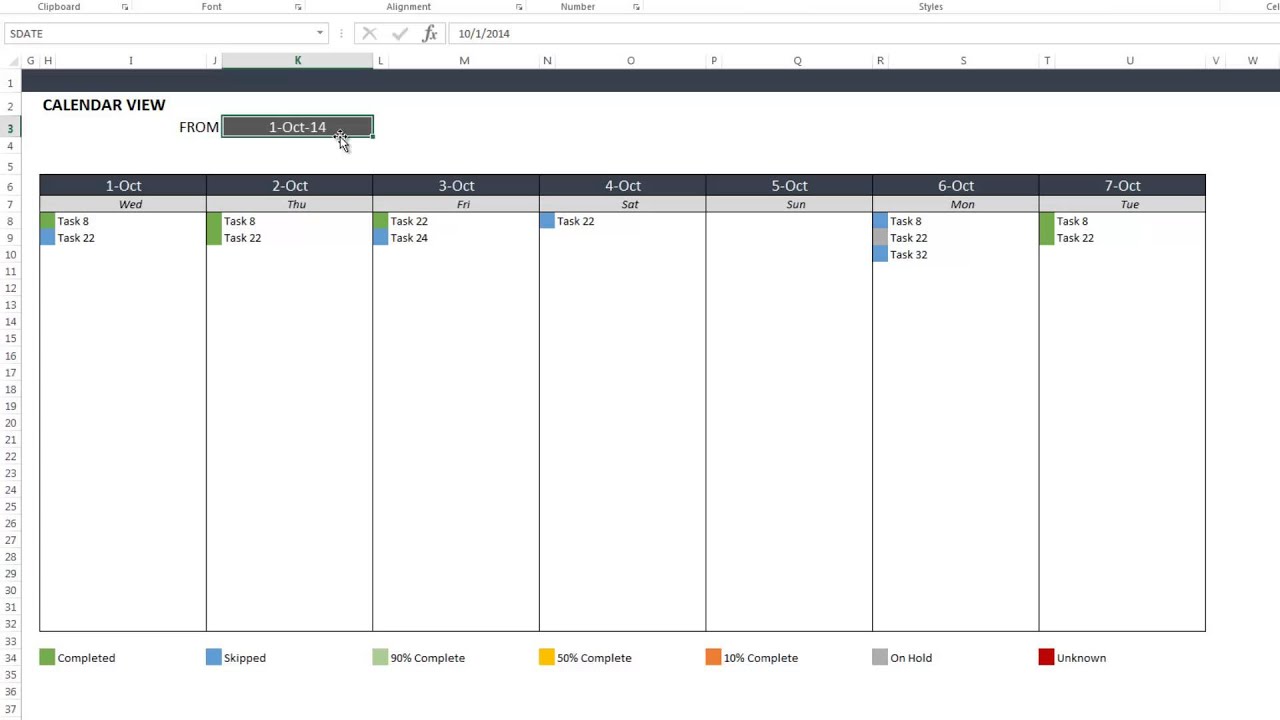This screenshot has width=1280, height=720.
Task: Click Task 8 under 1-Oct
Action: click(x=73, y=221)
